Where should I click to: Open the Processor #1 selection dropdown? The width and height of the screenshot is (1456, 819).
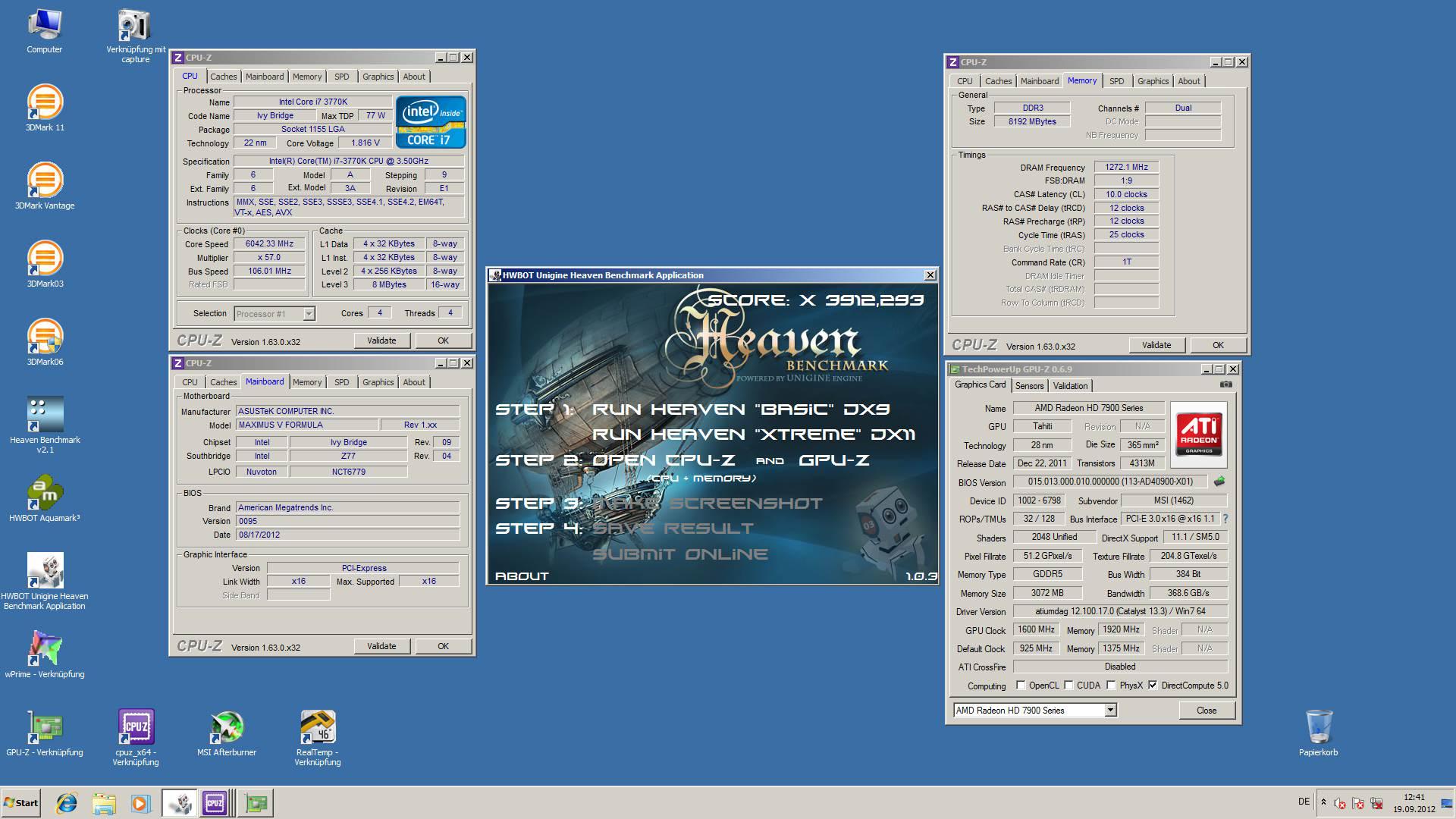pos(275,313)
